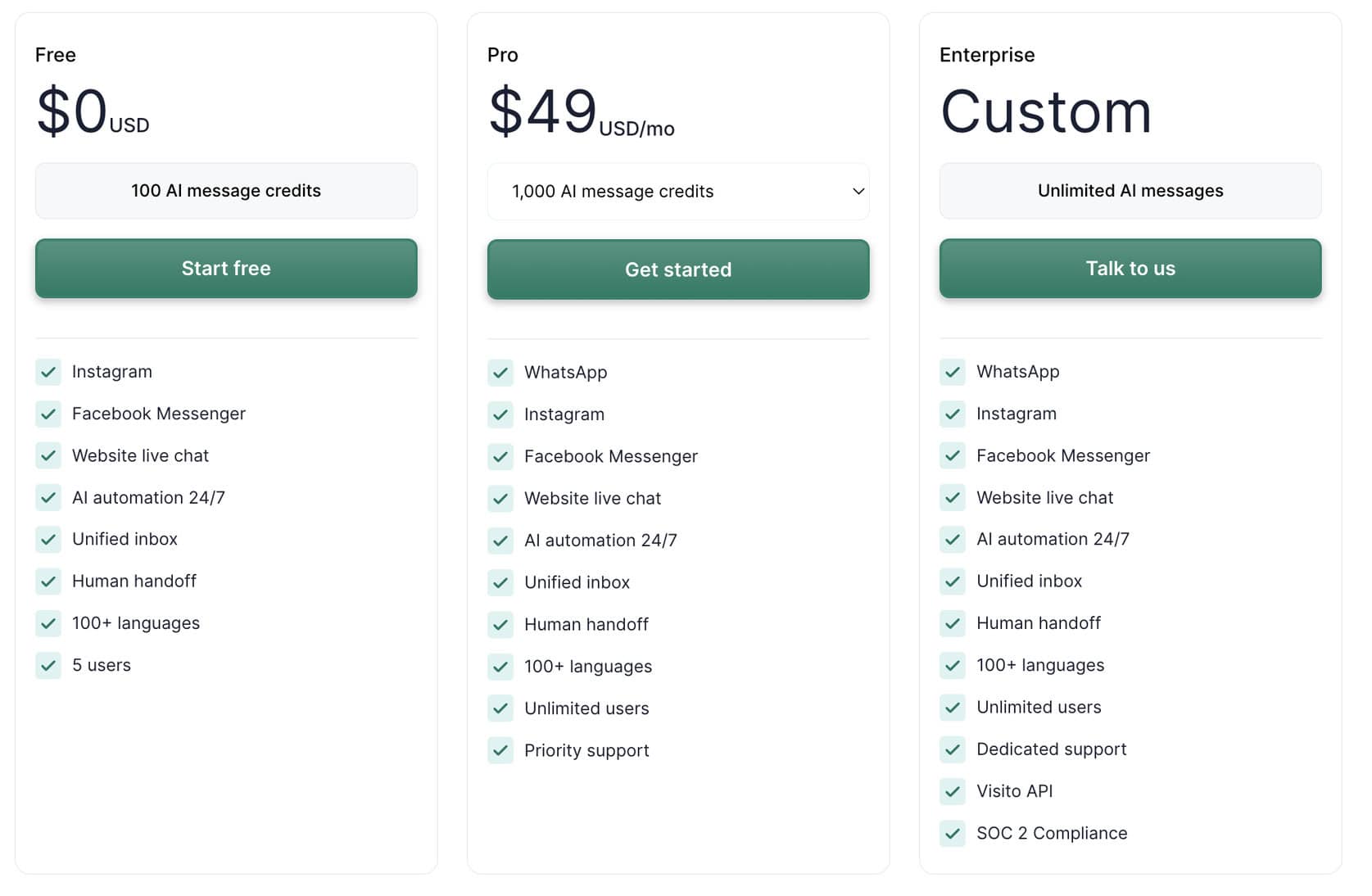
Task: Open the 1,000 AI message credits dropdown
Action: (x=678, y=192)
